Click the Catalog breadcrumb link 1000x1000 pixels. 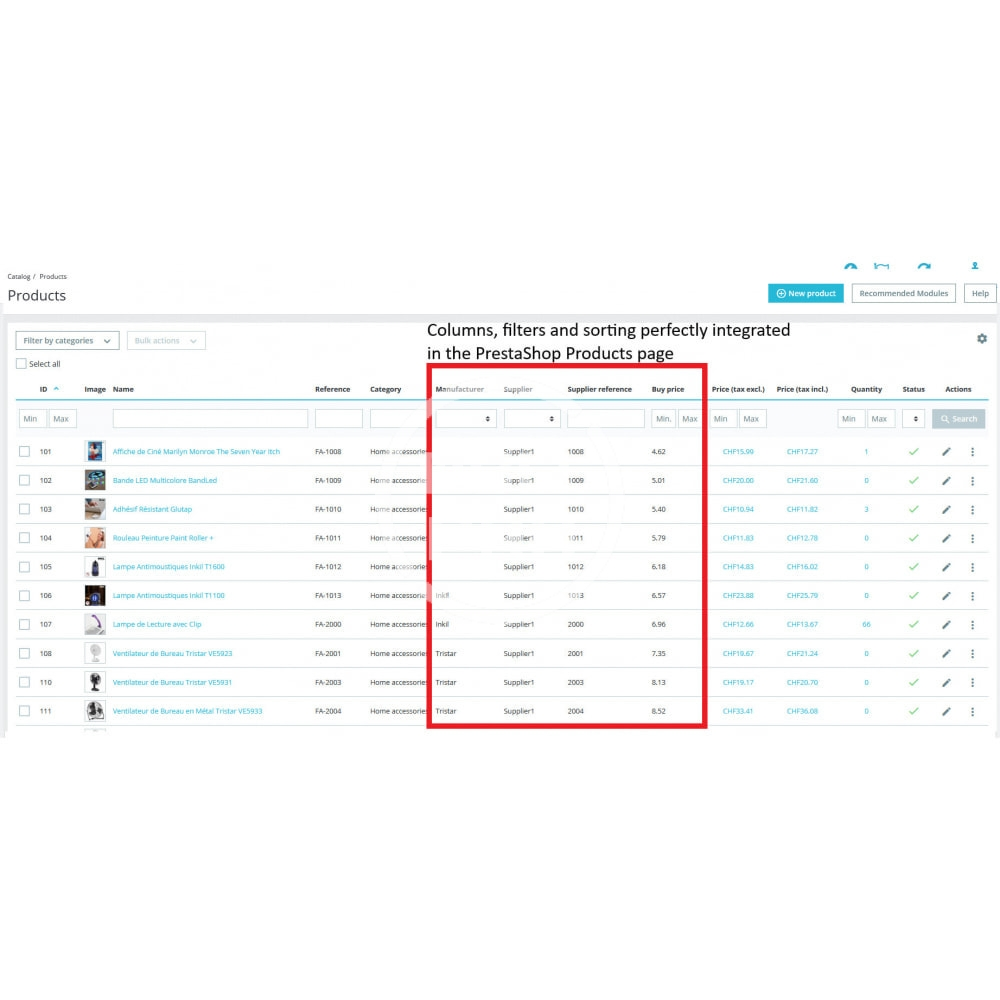(x=19, y=276)
